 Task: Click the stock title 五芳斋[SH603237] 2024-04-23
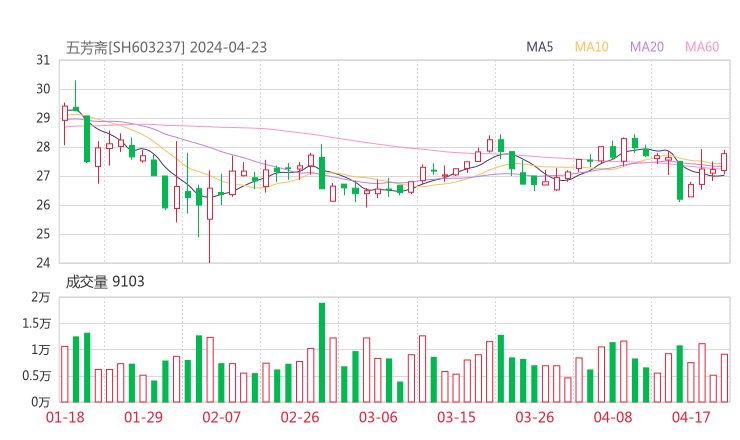click(x=166, y=48)
